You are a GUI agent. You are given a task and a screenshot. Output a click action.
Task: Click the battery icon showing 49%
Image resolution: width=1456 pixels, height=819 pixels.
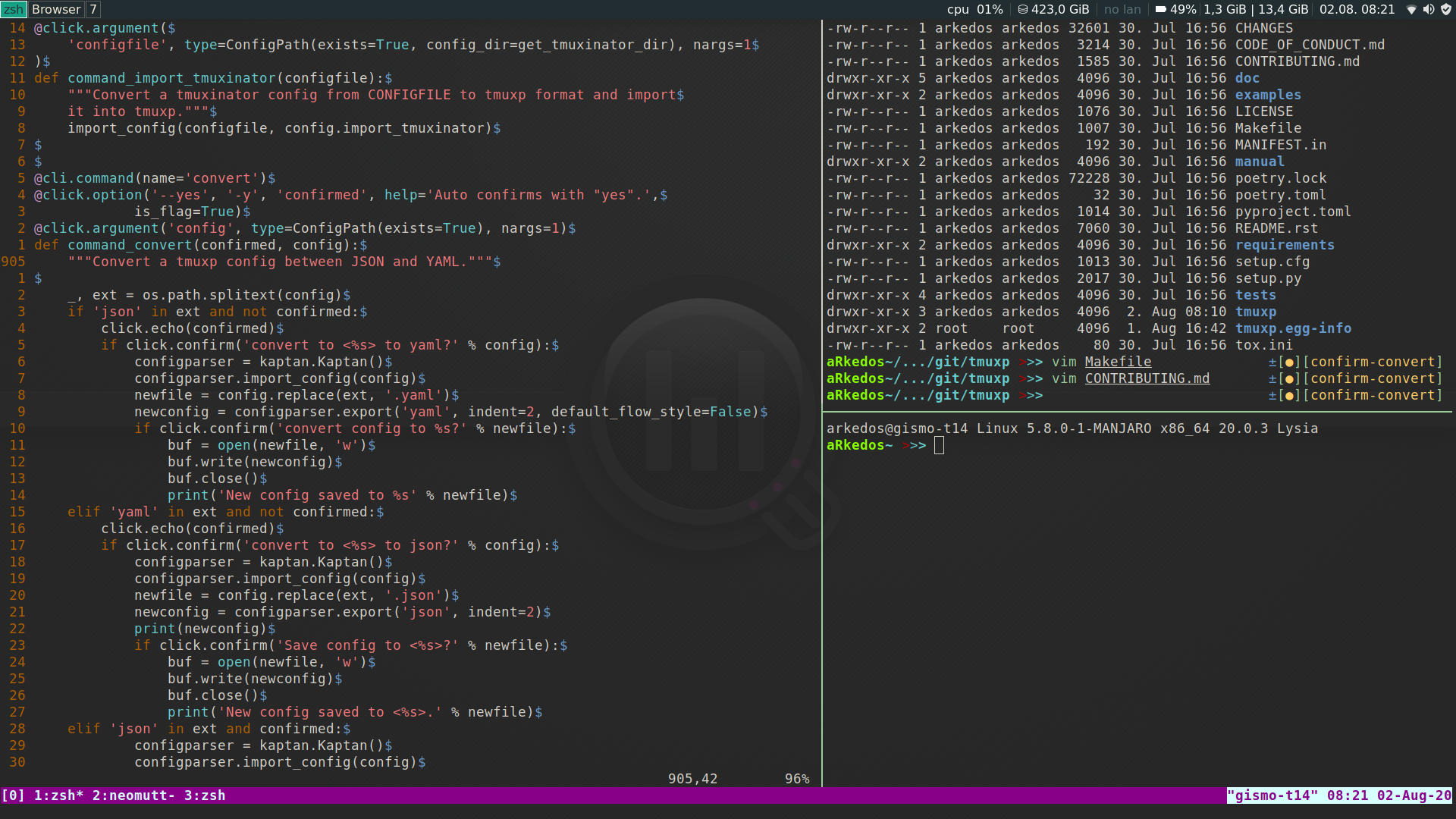1160,10
